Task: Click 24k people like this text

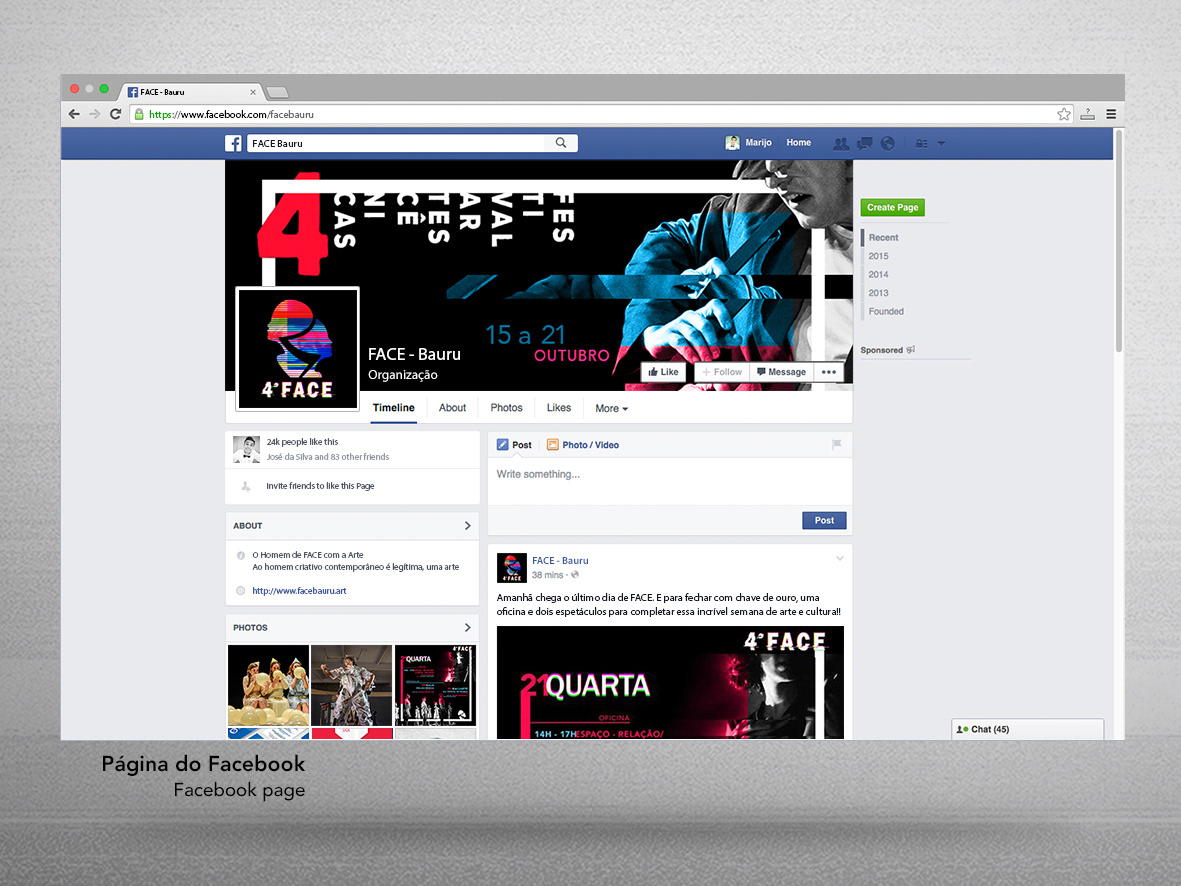Action: [x=302, y=442]
